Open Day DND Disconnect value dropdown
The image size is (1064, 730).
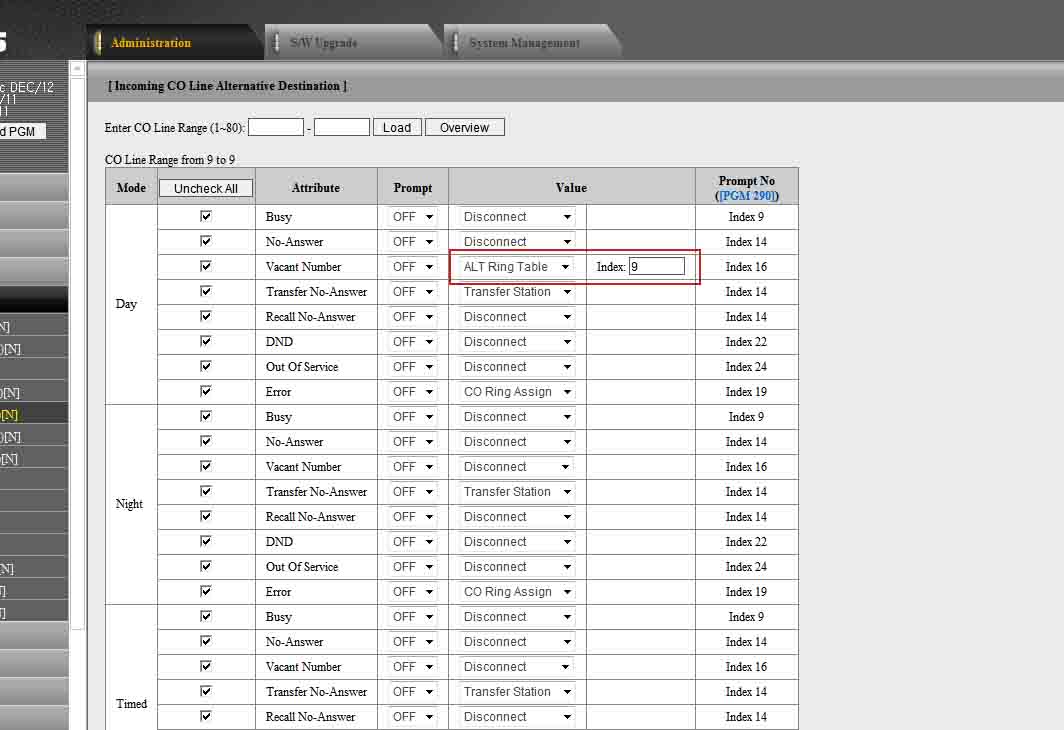tap(516, 342)
